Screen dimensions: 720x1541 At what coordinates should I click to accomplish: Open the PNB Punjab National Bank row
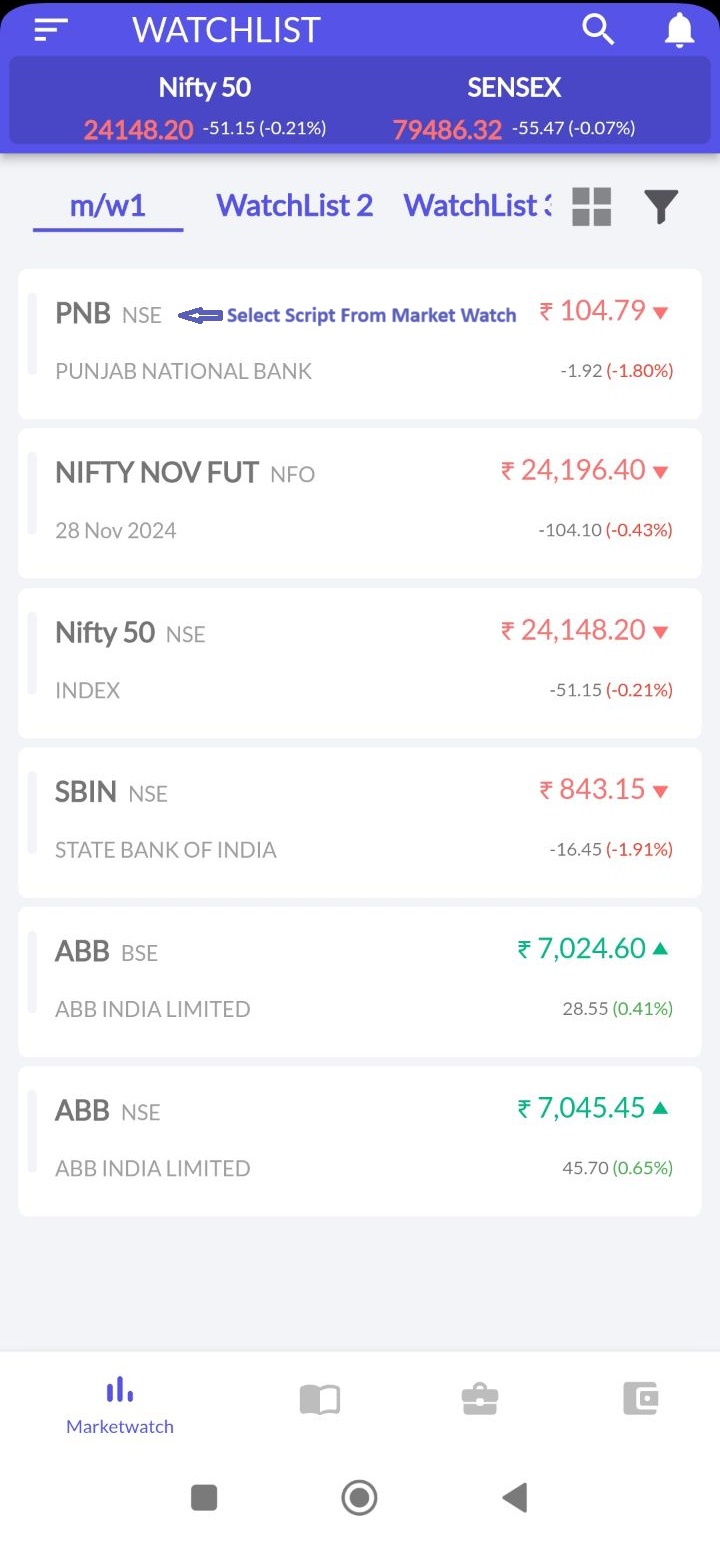(x=360, y=343)
